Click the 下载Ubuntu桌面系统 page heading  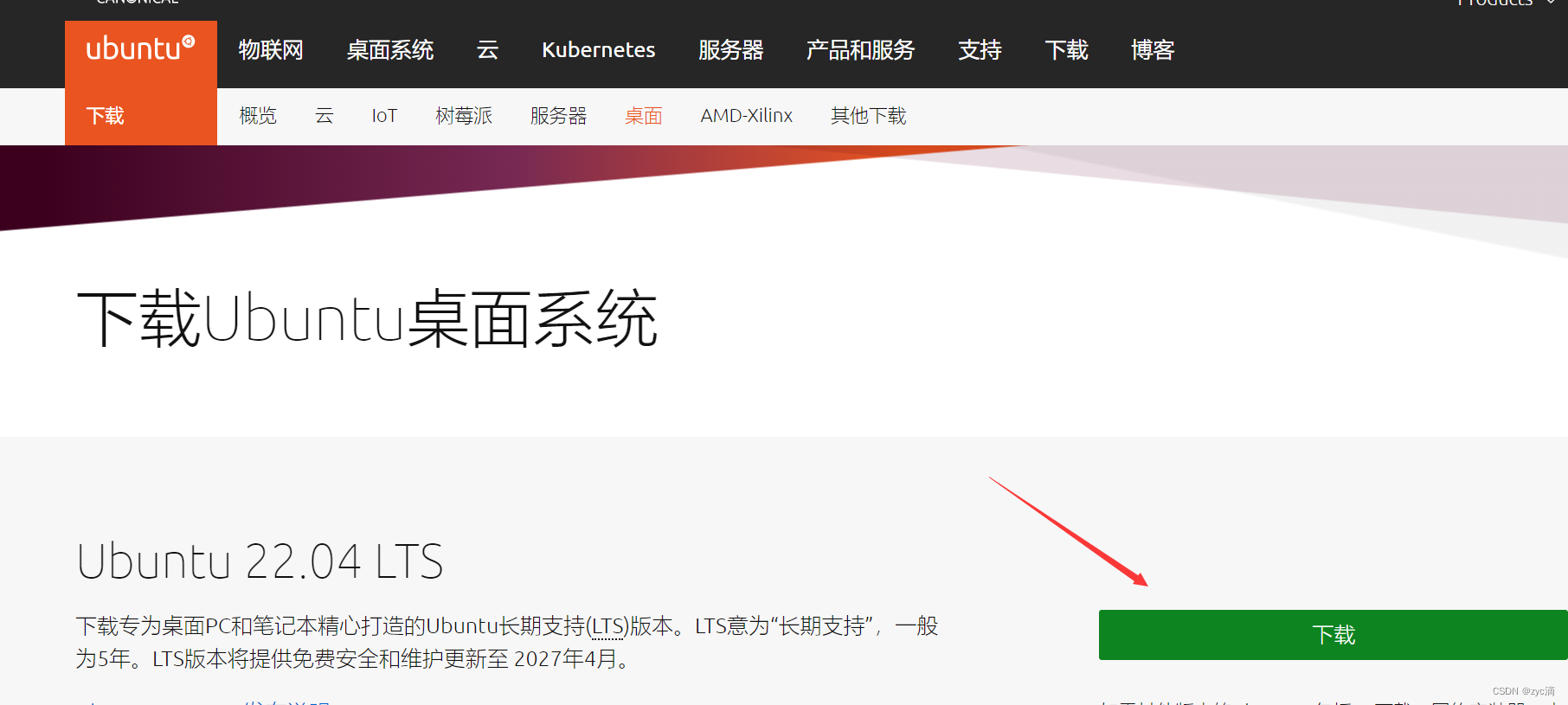tap(368, 320)
